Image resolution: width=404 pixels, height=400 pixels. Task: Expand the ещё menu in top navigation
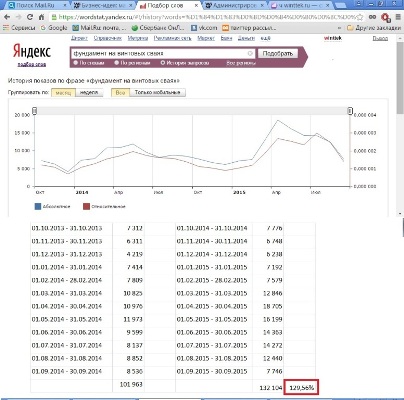pyautogui.click(x=265, y=38)
